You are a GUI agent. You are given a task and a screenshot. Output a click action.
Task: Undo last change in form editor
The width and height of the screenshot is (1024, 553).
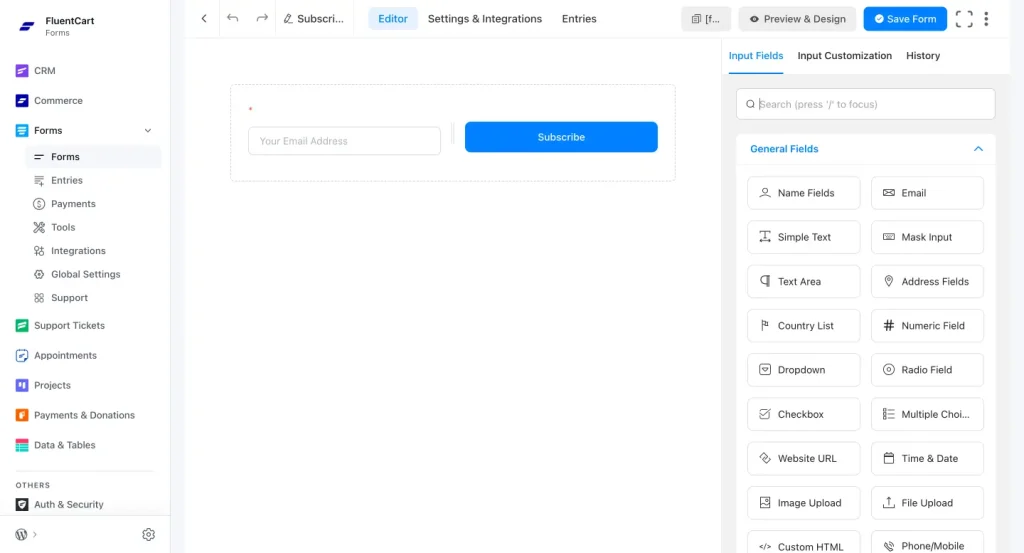[x=232, y=18]
